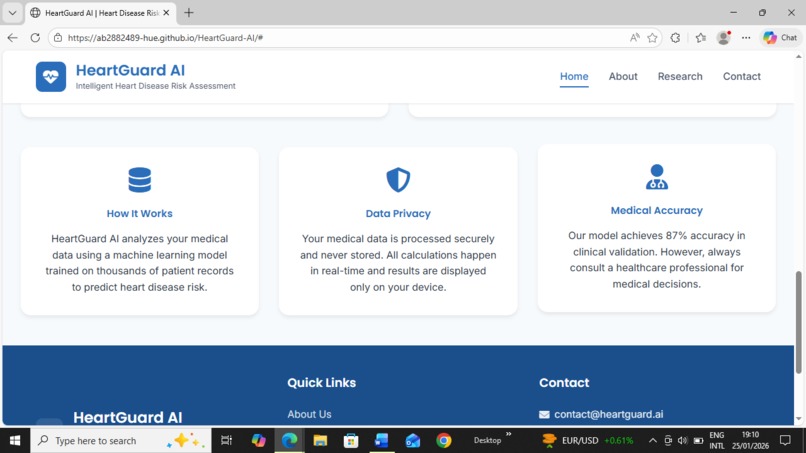The image size is (806, 453).
Task: Click the Data Privacy heading
Action: [x=398, y=214]
